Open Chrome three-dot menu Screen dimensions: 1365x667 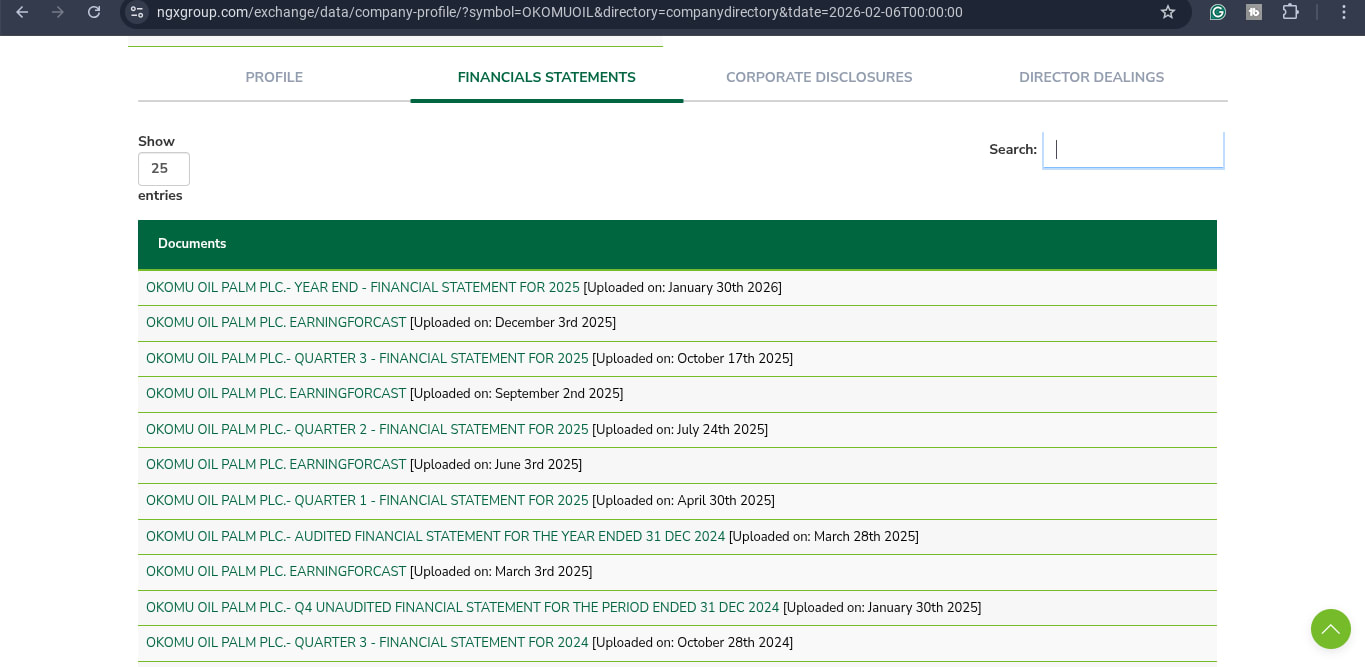click(x=1344, y=12)
